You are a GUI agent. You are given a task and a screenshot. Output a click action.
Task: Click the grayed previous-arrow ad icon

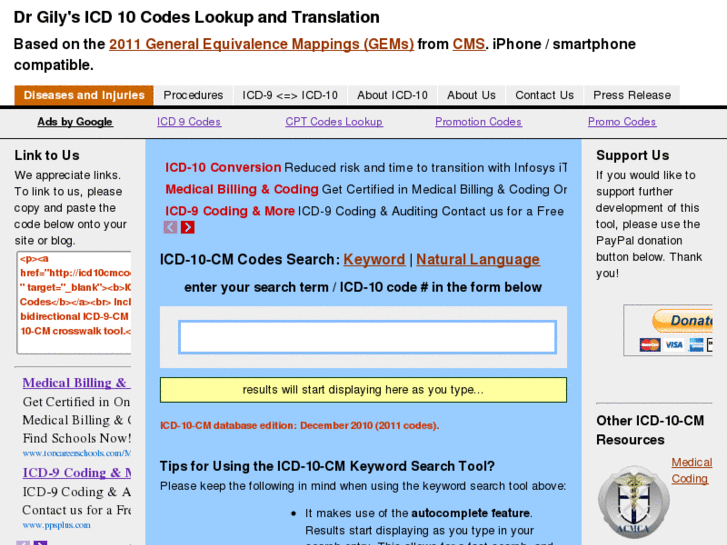point(170,227)
